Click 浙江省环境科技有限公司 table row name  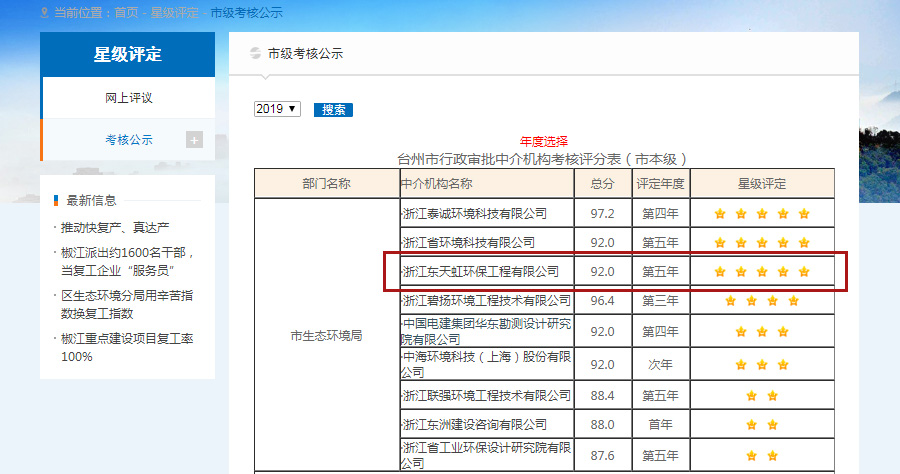pyautogui.click(x=468, y=242)
